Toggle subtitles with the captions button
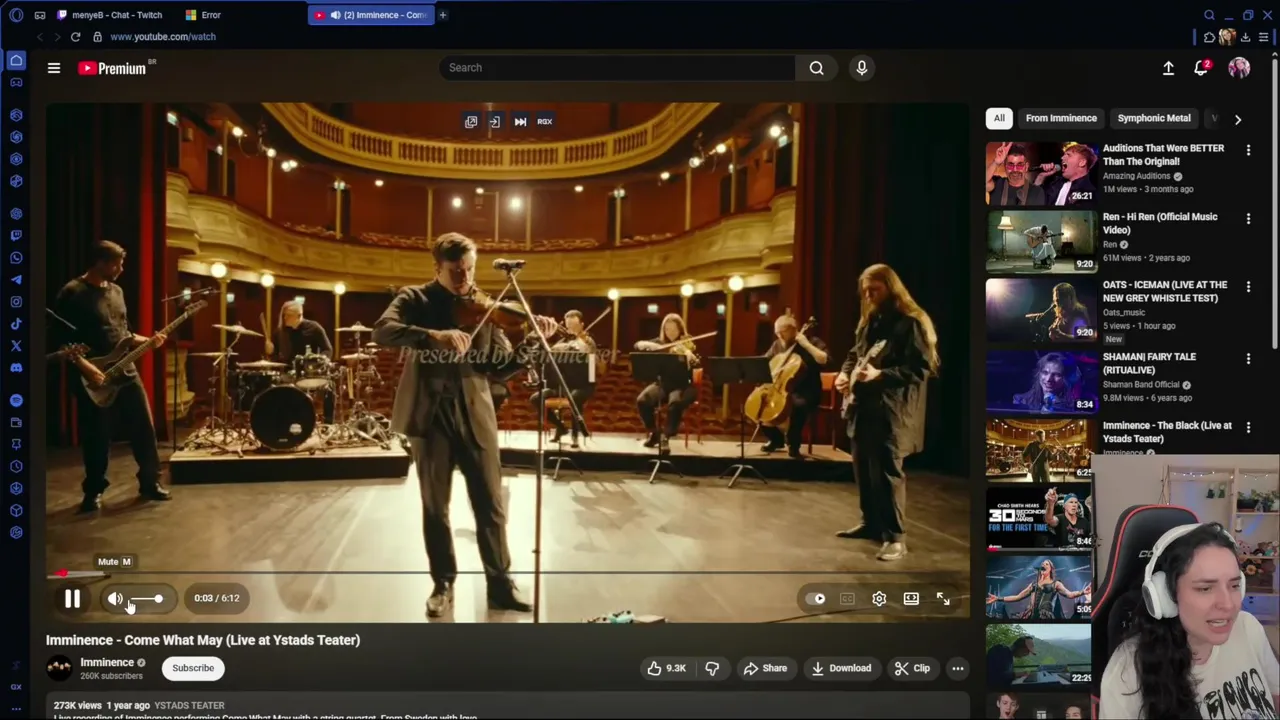Viewport: 1280px width, 720px height. point(847,599)
